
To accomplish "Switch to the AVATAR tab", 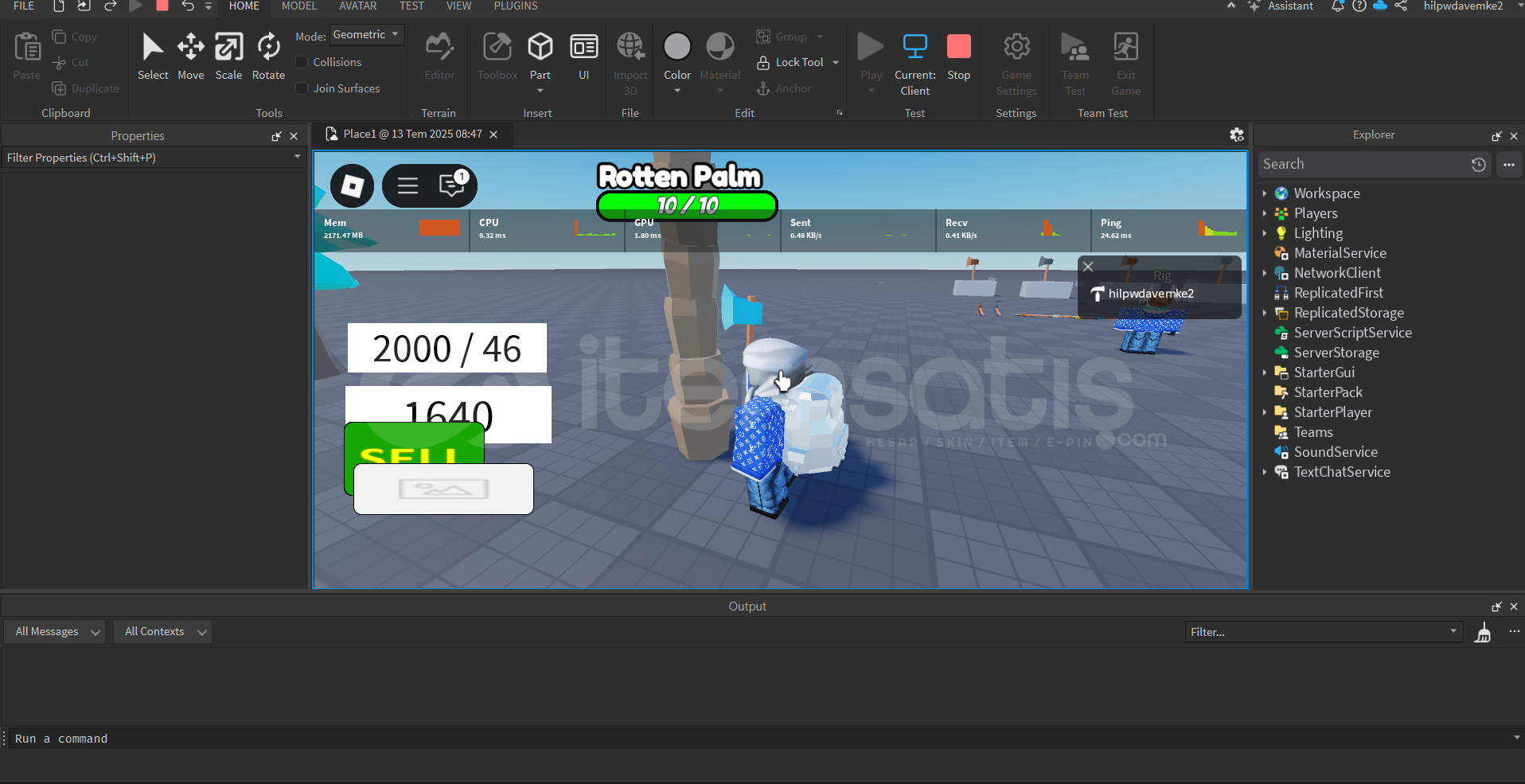I will pyautogui.click(x=358, y=6).
